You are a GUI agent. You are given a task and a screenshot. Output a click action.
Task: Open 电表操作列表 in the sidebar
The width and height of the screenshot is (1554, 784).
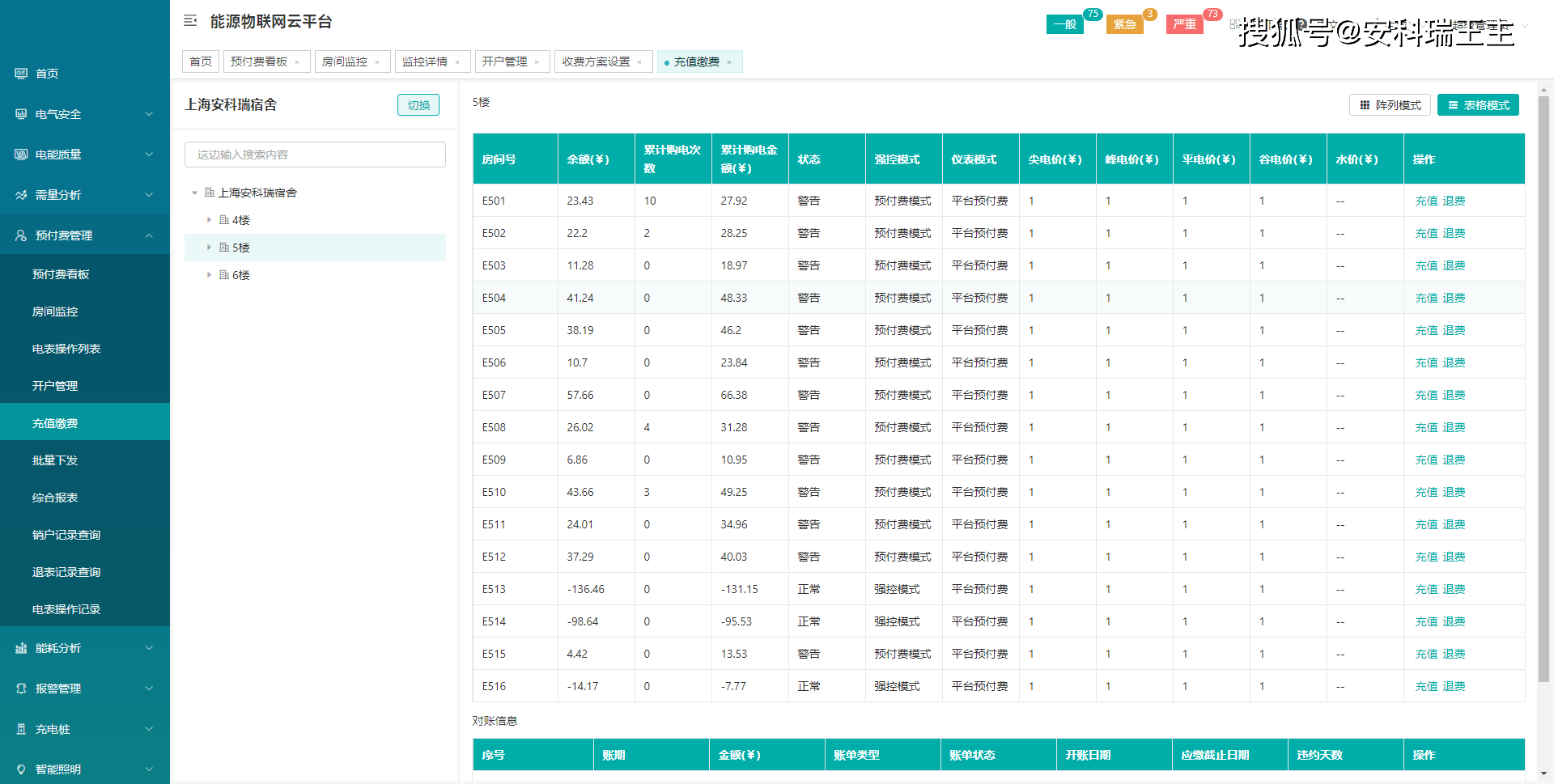[x=85, y=349]
